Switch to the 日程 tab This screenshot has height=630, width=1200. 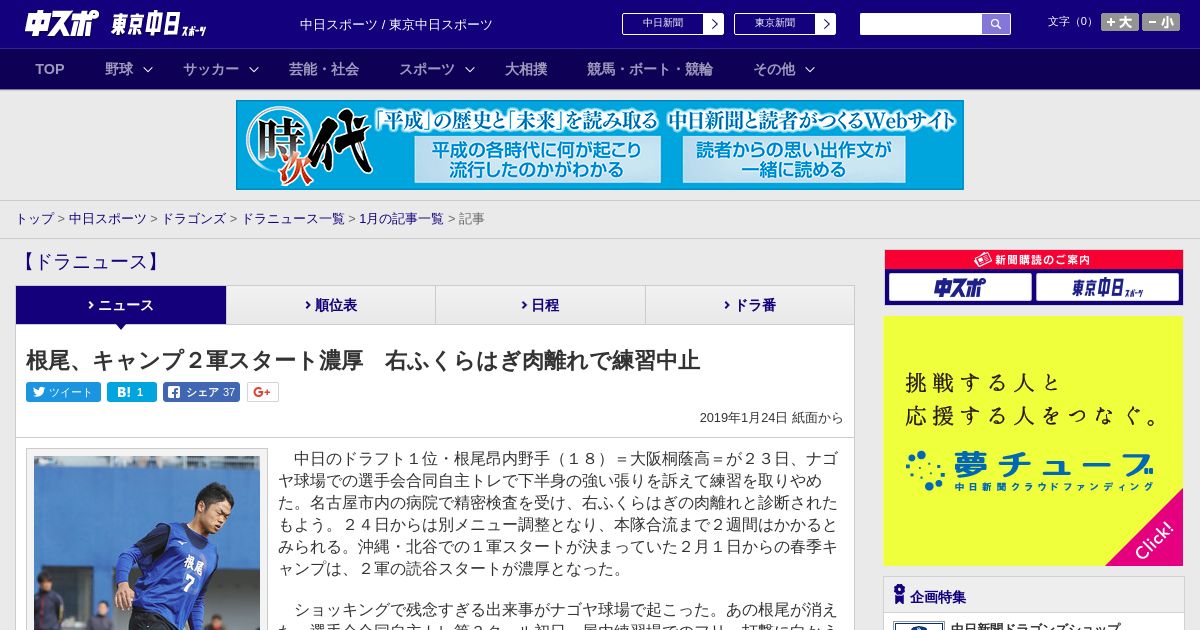tap(540, 305)
